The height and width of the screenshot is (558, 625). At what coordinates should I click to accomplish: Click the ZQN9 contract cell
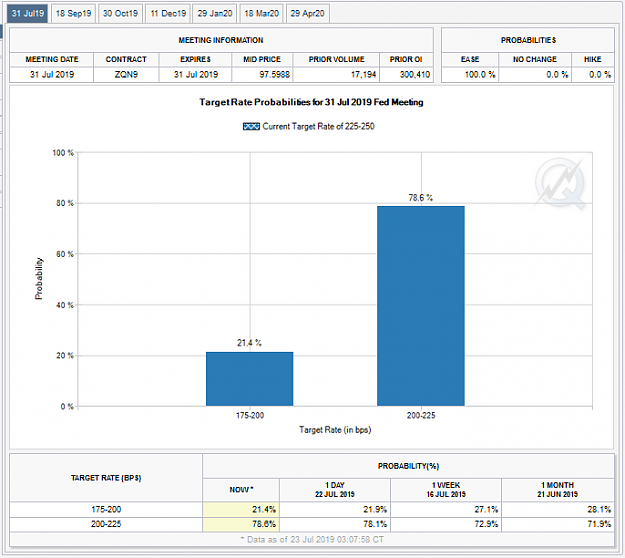coord(126,75)
